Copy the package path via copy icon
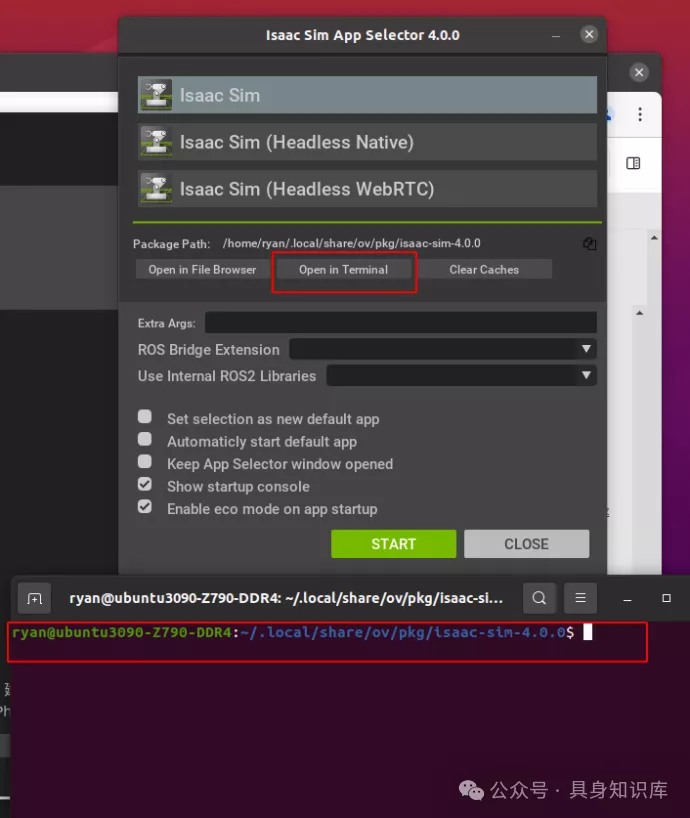The image size is (690, 818). click(589, 243)
